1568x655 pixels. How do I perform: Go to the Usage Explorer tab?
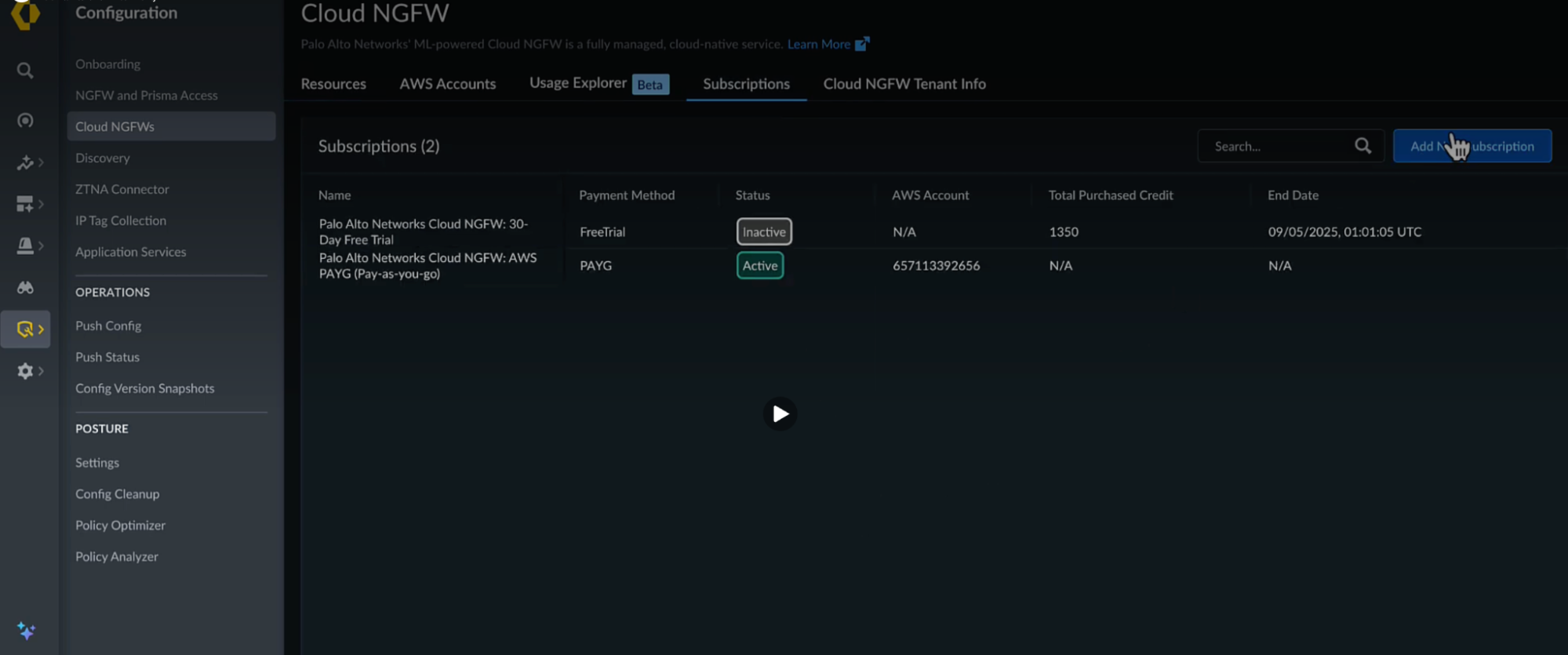[578, 83]
